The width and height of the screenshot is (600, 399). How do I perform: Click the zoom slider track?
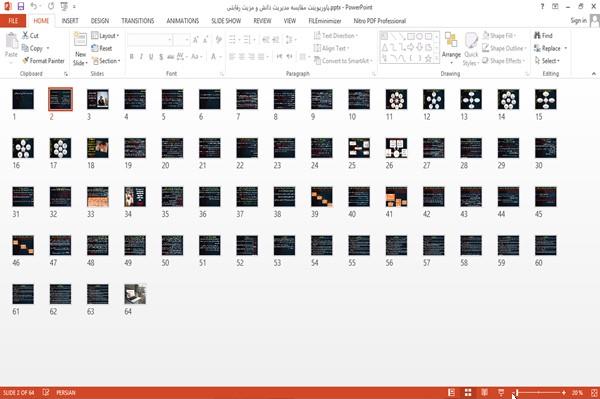[539, 392]
